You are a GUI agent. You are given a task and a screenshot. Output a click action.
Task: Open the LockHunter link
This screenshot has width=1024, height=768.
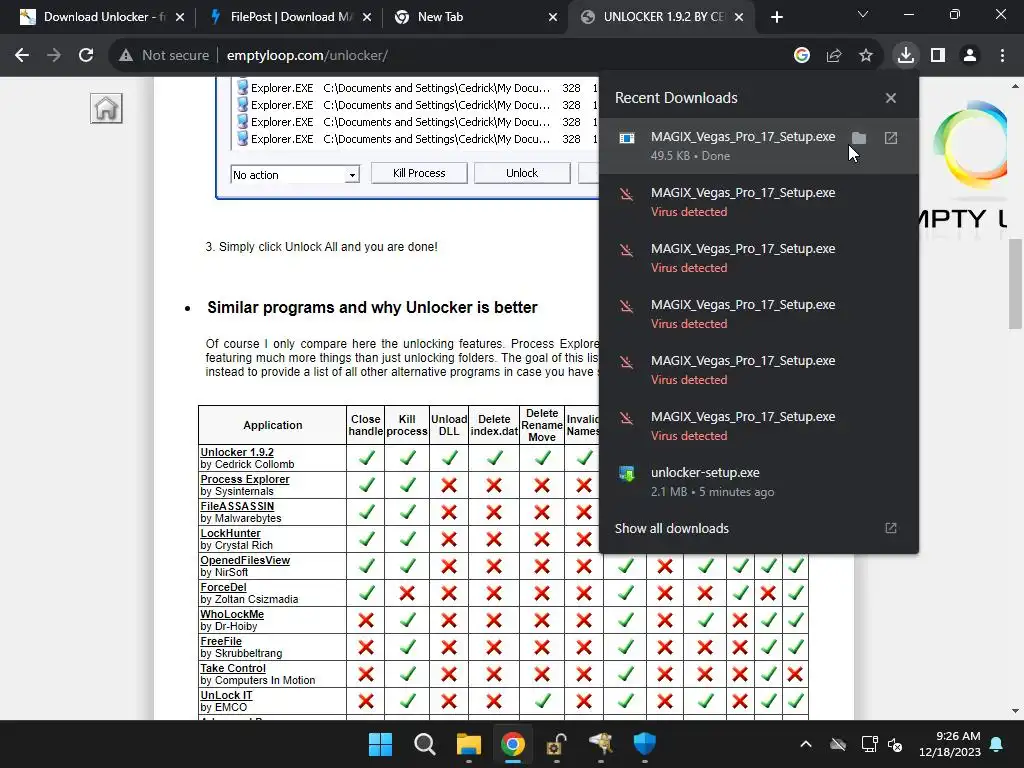[x=231, y=533]
